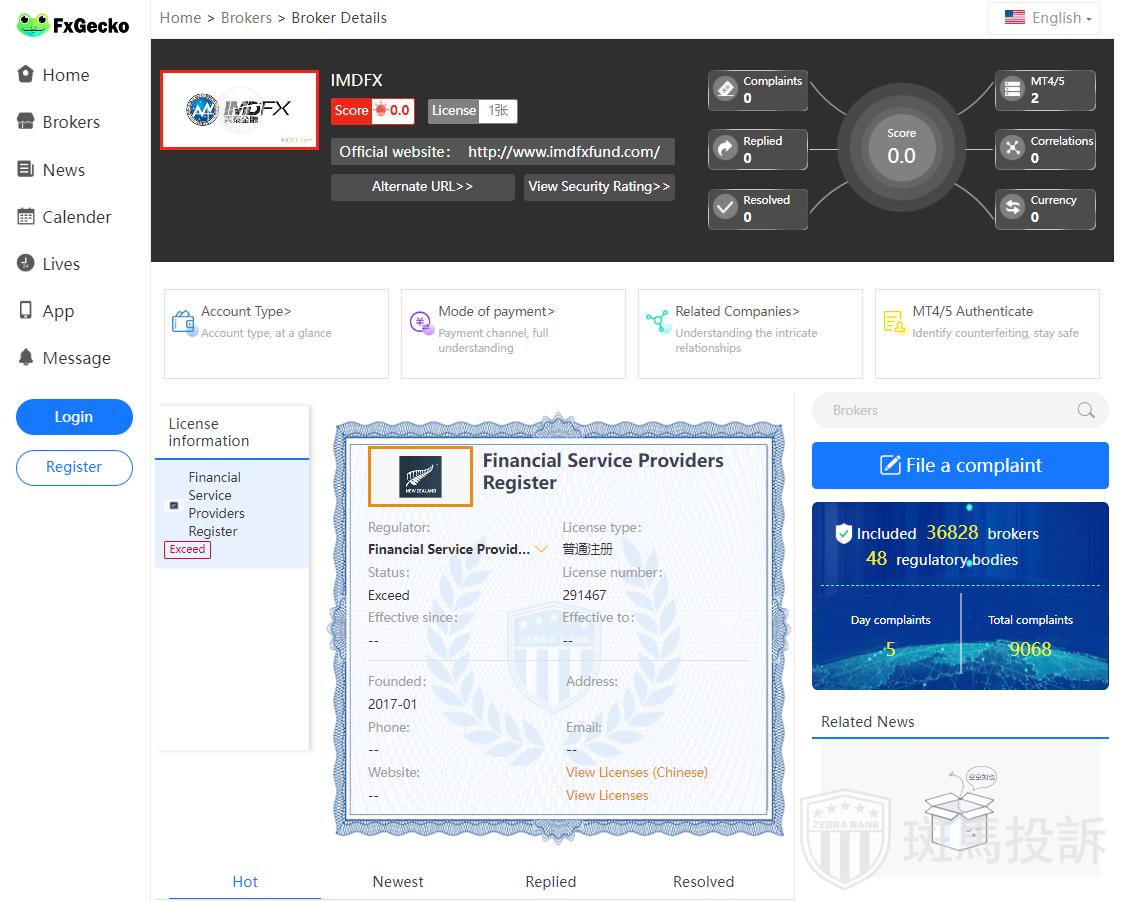Click the Currency exchange icon
Image resolution: width=1125 pixels, height=902 pixels.
coord(1012,208)
